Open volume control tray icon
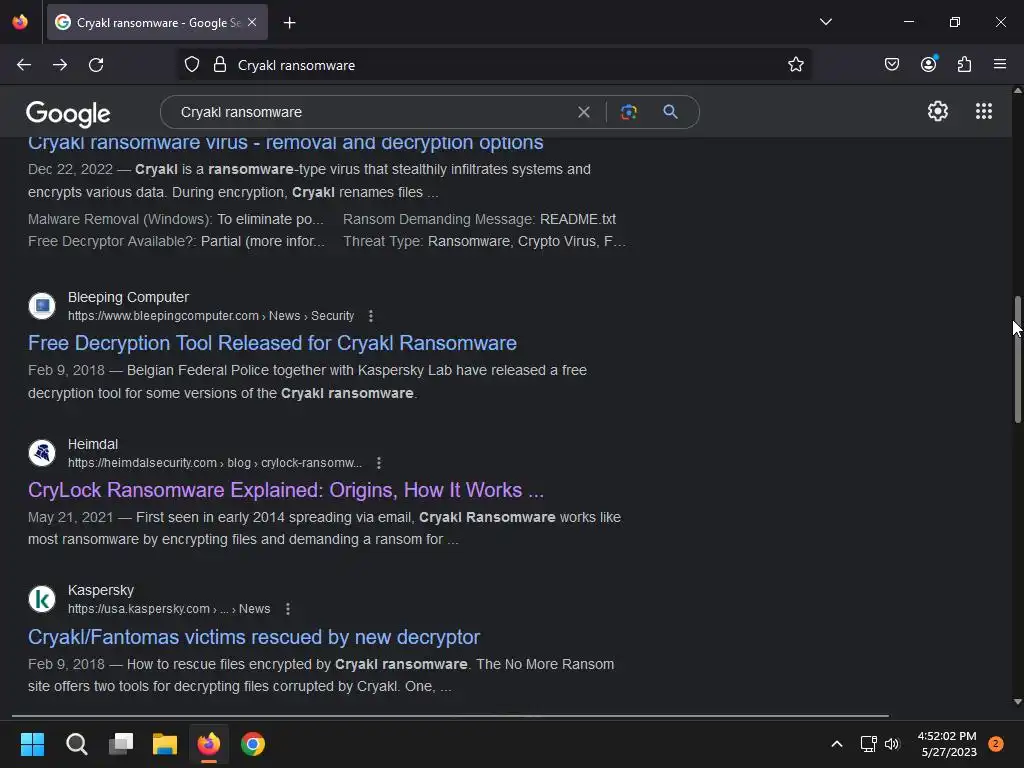 coord(892,744)
